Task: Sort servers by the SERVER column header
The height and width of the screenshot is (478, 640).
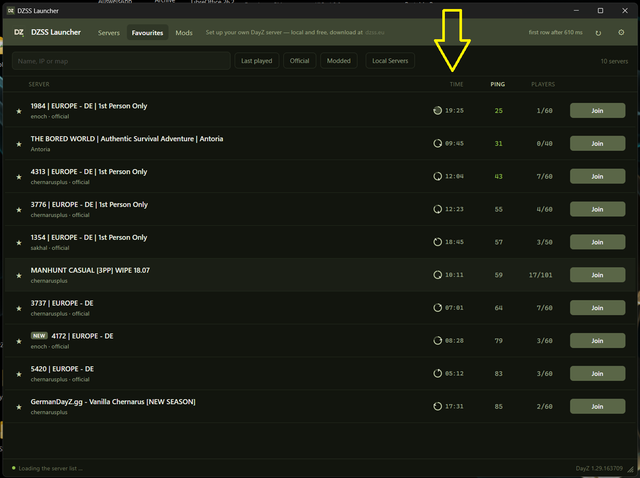Action: (x=39, y=84)
